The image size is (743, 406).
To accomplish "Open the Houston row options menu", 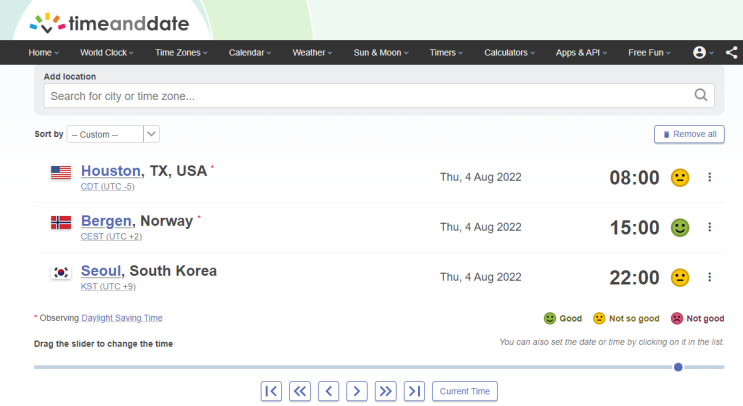I will (x=709, y=177).
